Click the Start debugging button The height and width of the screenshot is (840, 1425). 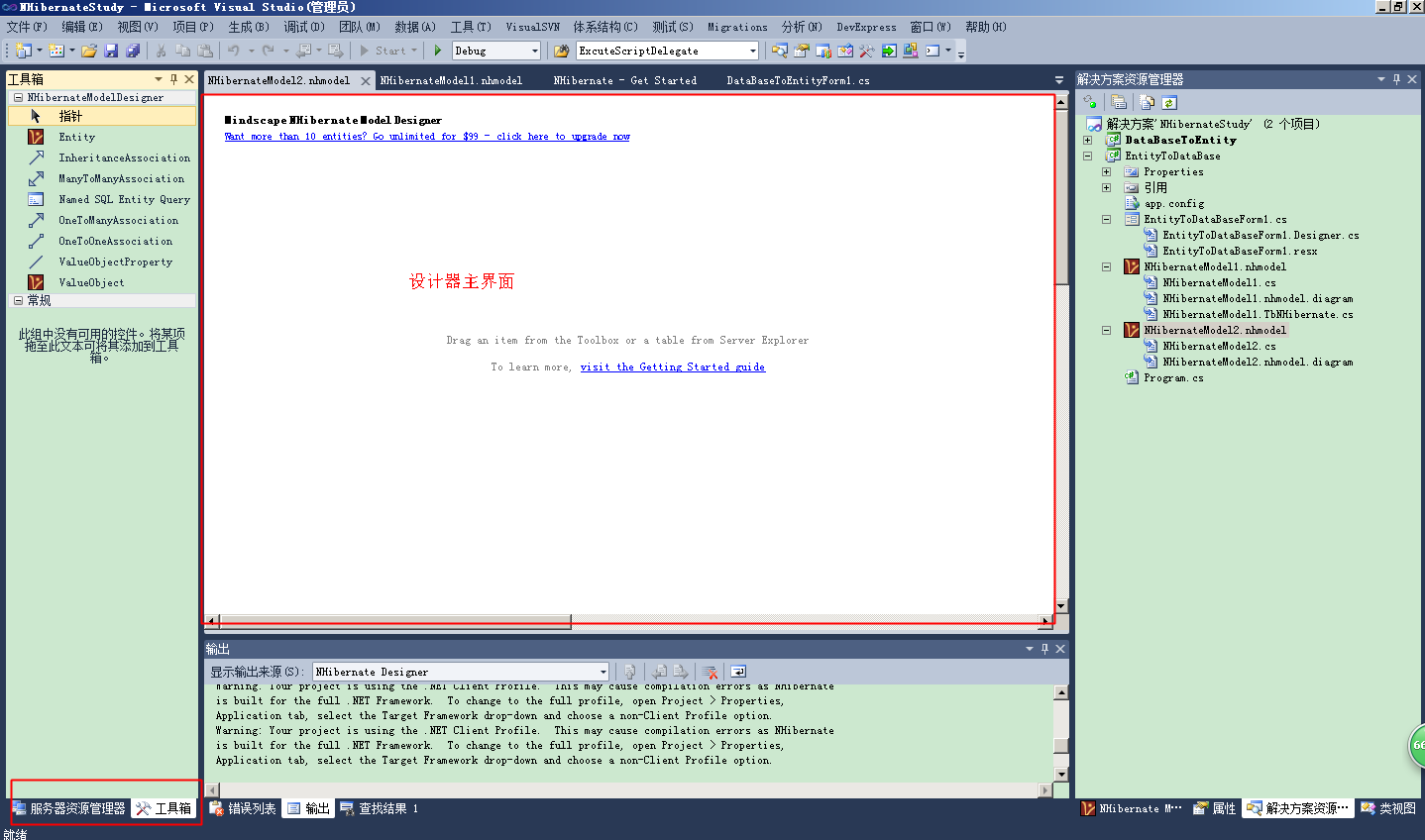click(387, 51)
